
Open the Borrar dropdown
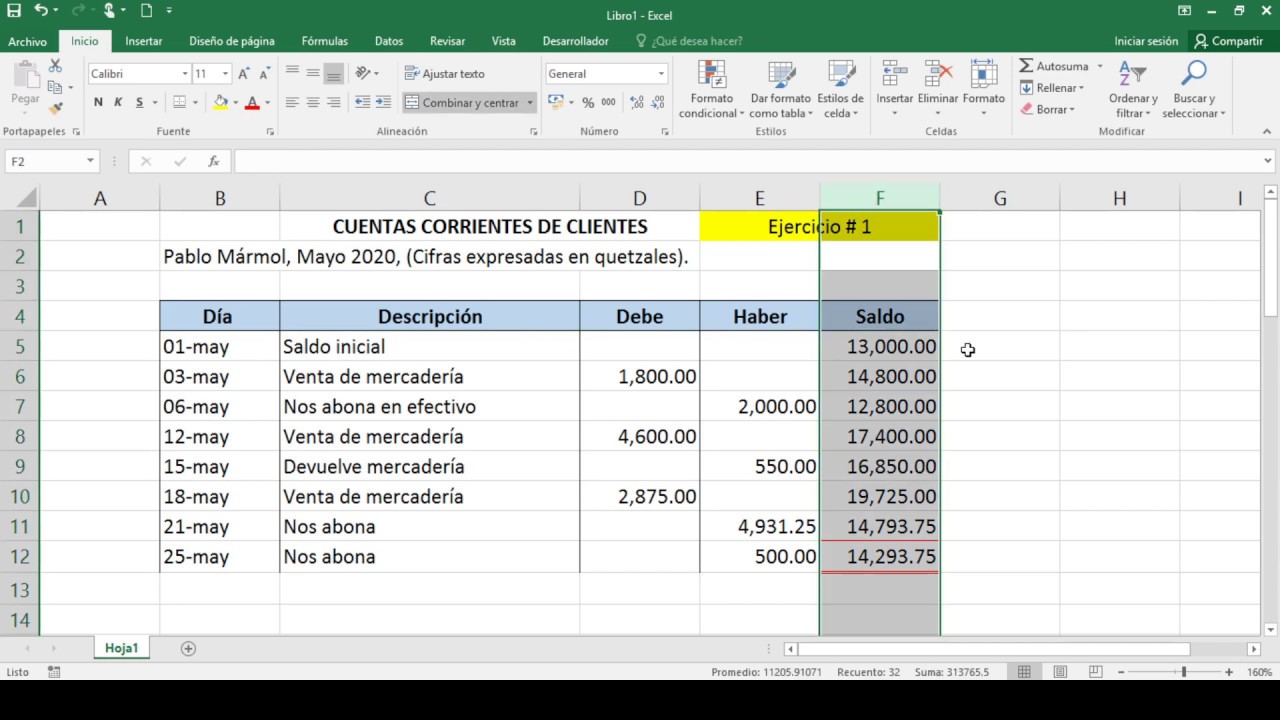[1048, 109]
